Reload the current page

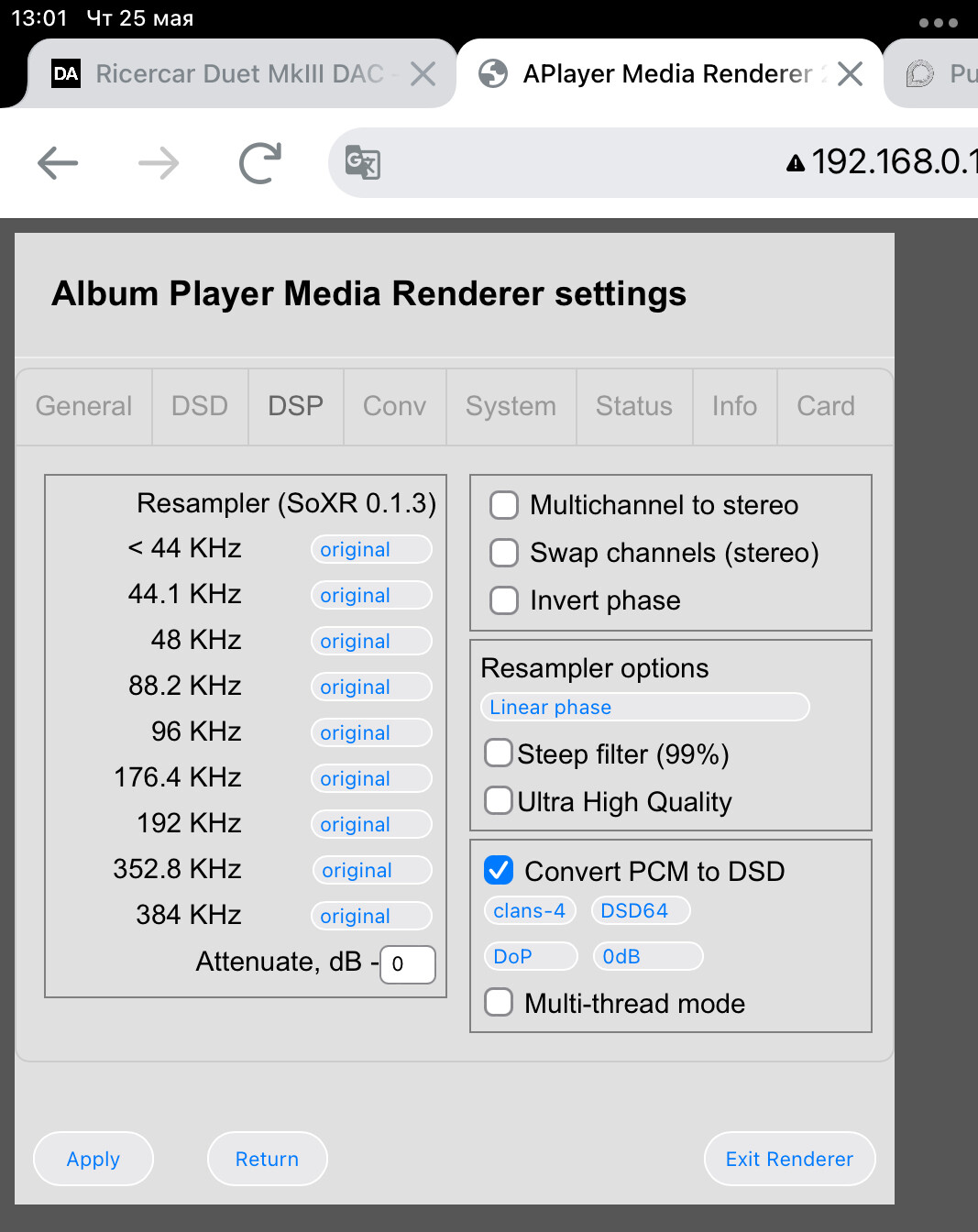point(260,163)
